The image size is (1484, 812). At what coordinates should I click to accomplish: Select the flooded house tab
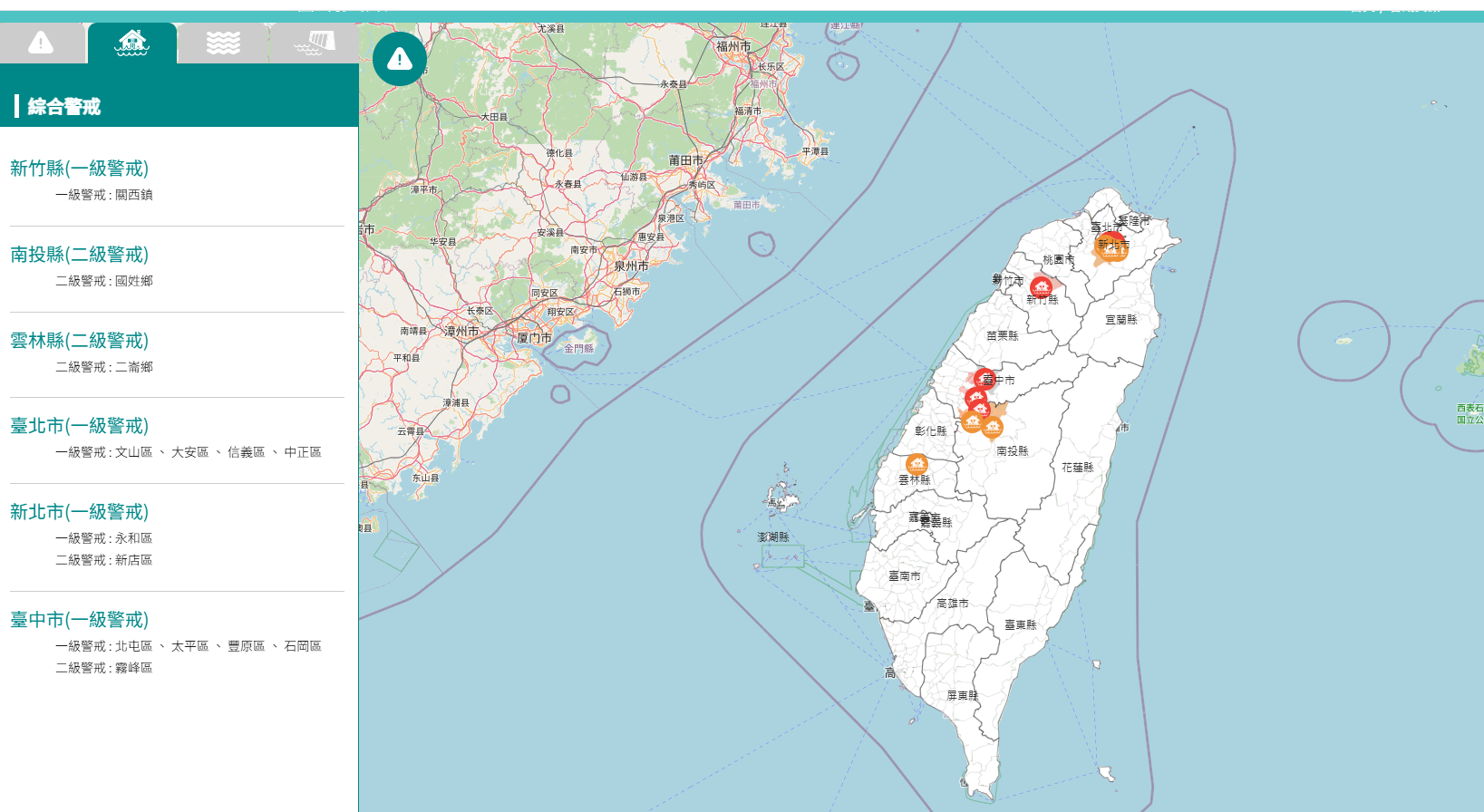[132, 43]
